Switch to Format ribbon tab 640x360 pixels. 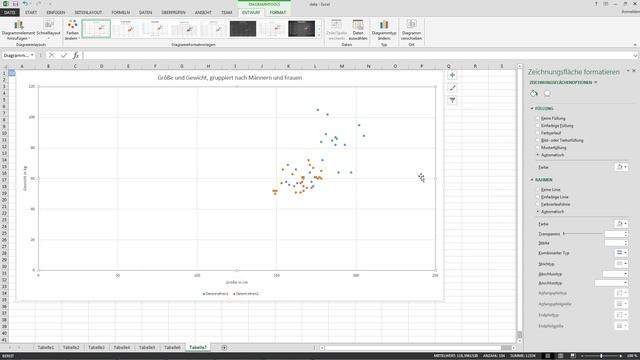pyautogui.click(x=278, y=13)
